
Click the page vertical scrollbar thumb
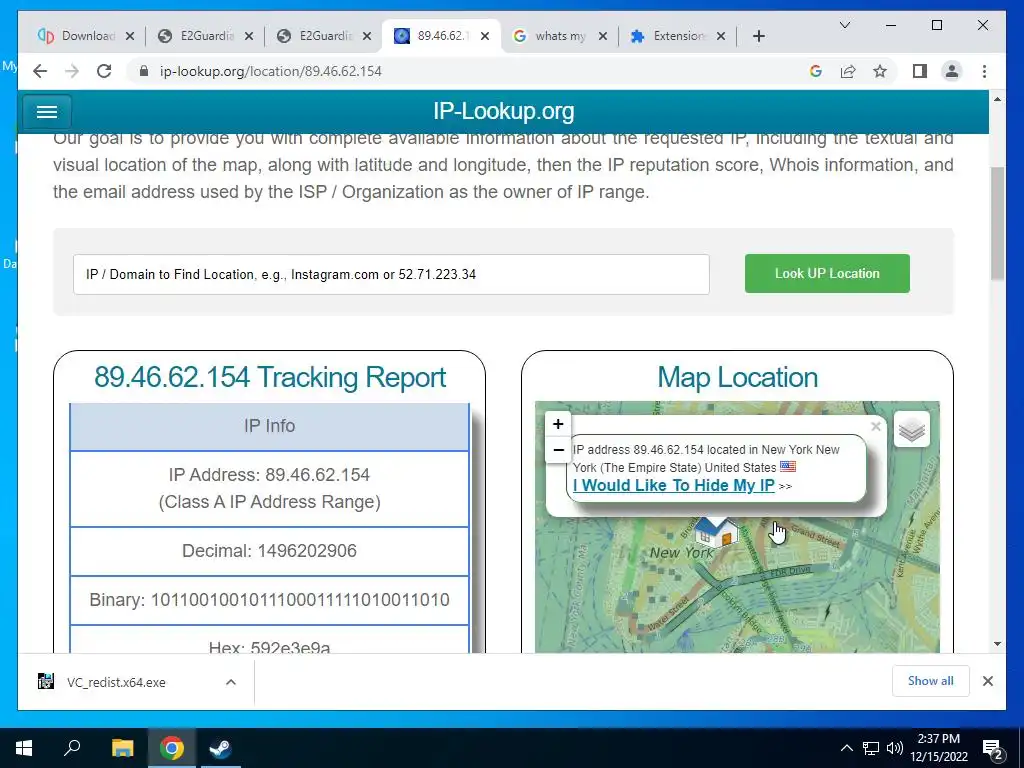997,224
